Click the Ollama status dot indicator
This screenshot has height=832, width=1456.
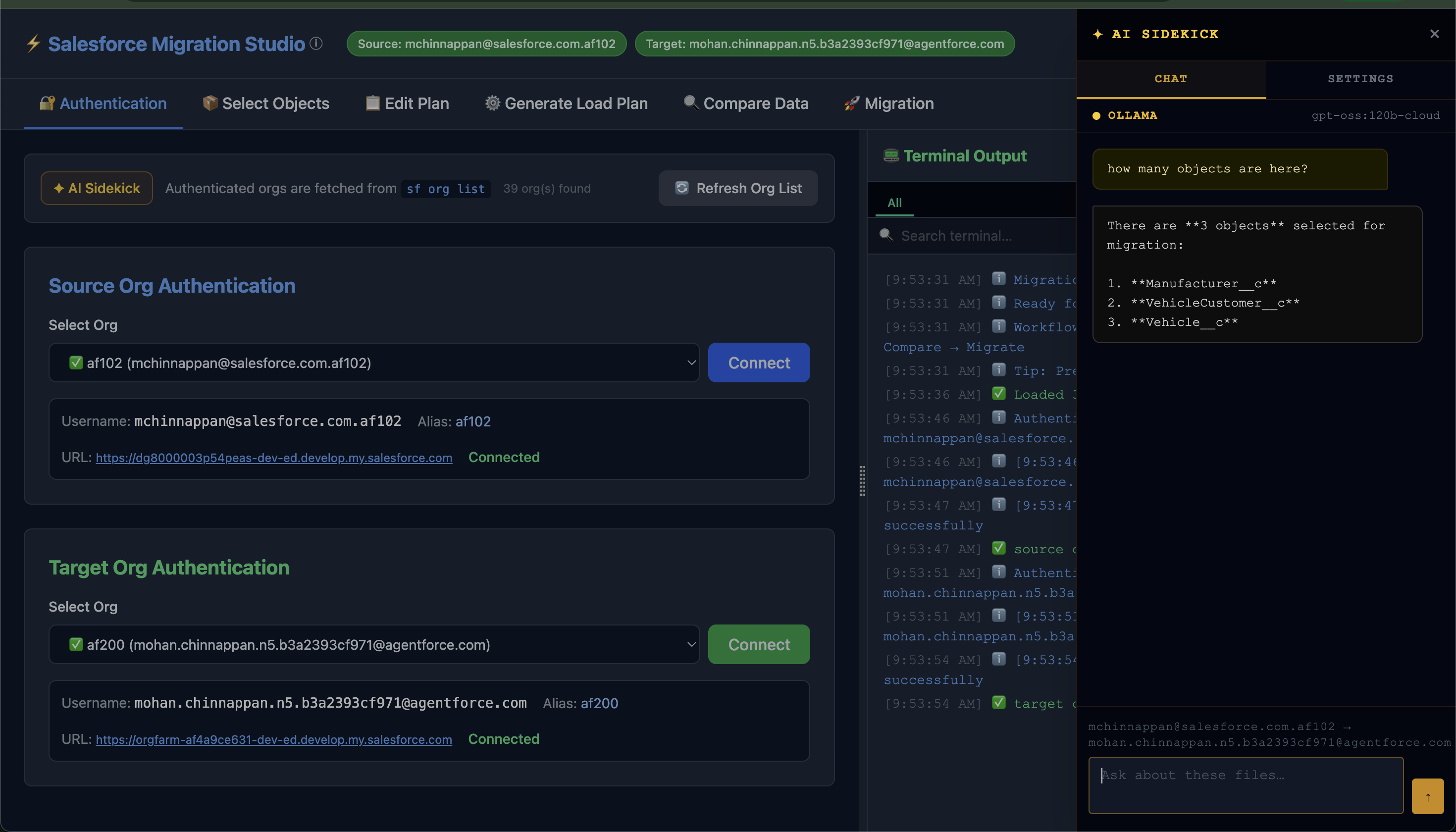click(1096, 115)
